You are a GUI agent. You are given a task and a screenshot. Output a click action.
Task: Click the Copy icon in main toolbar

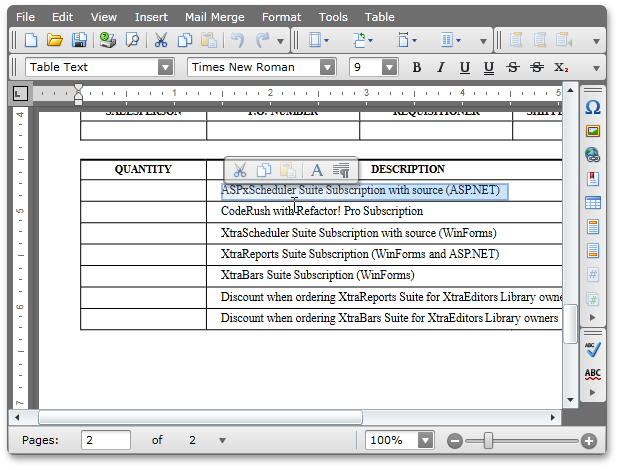click(x=185, y=40)
